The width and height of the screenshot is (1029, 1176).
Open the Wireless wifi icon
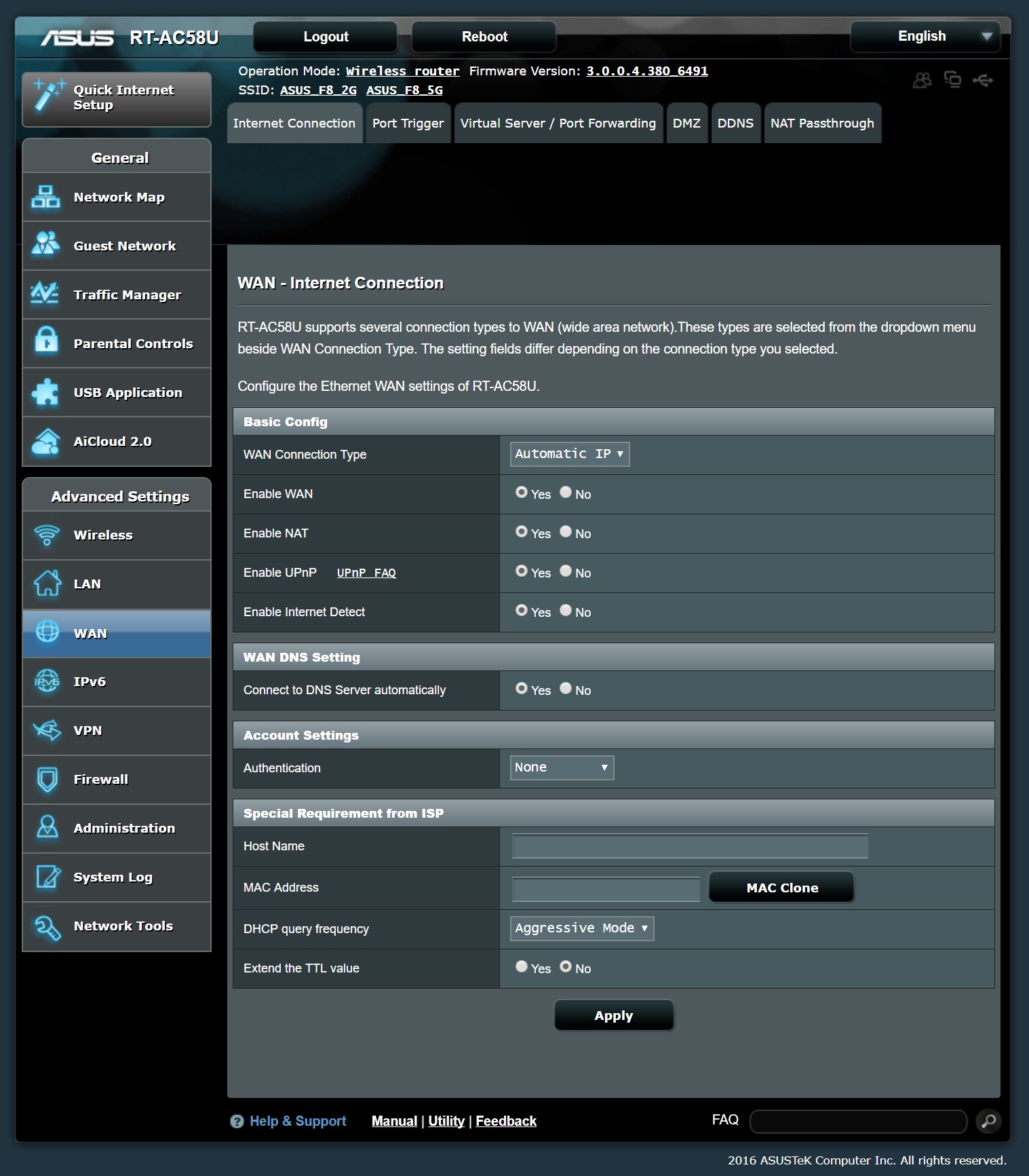[47, 535]
